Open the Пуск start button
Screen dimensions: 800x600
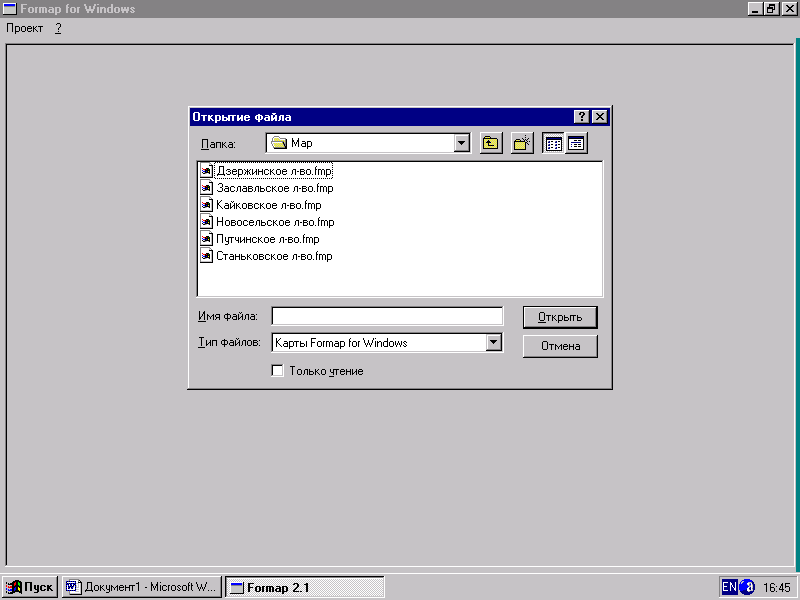coord(31,587)
